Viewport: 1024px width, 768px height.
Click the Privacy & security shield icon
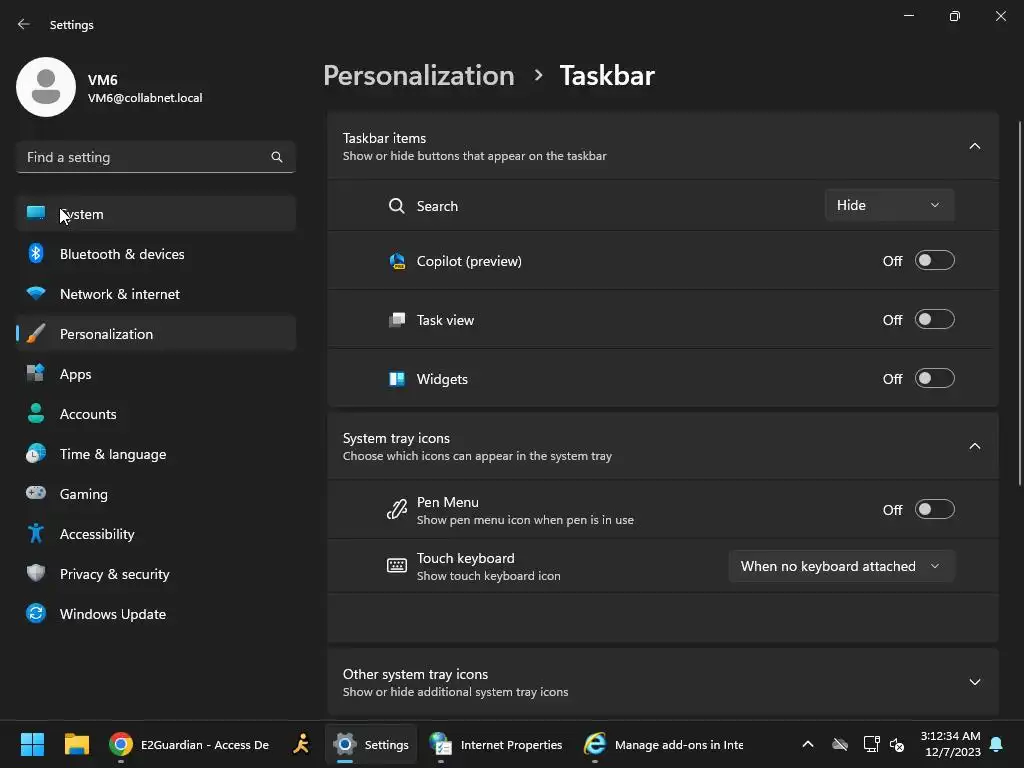coord(36,574)
